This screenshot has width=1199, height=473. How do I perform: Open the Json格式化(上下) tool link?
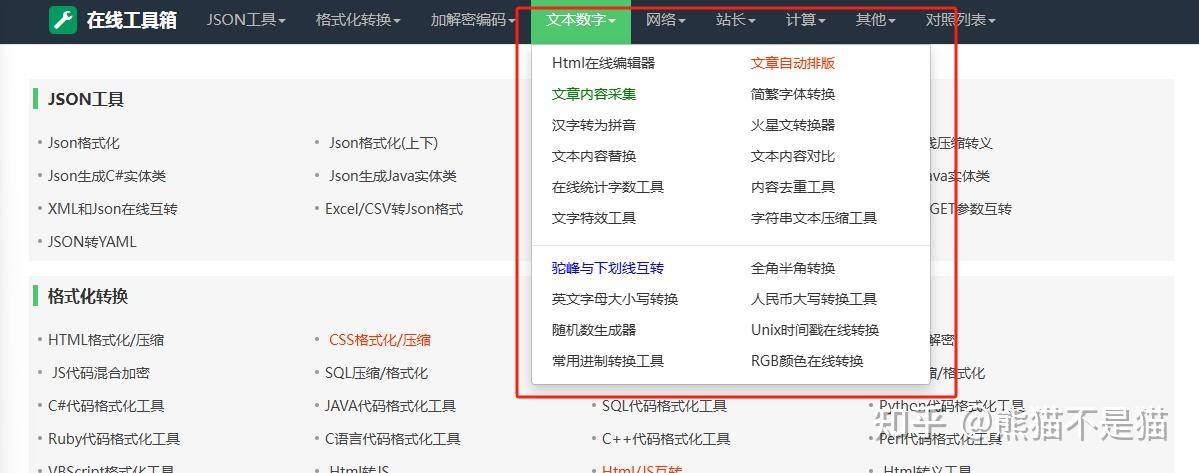(383, 143)
